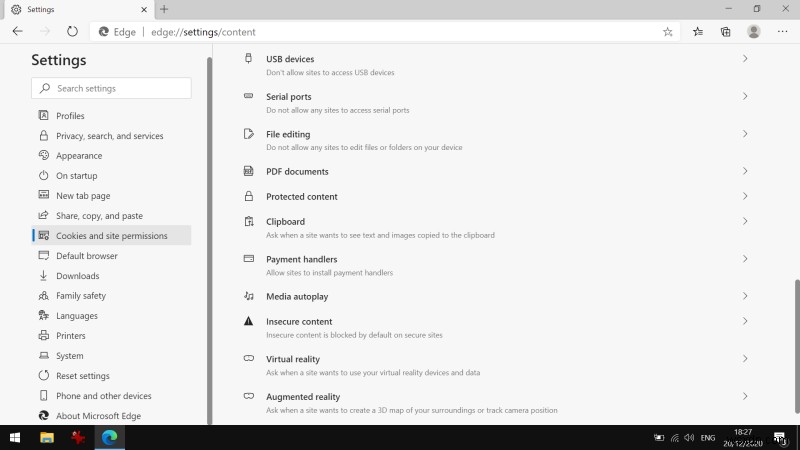Open Phone and other devices section

pyautogui.click(x=111, y=395)
